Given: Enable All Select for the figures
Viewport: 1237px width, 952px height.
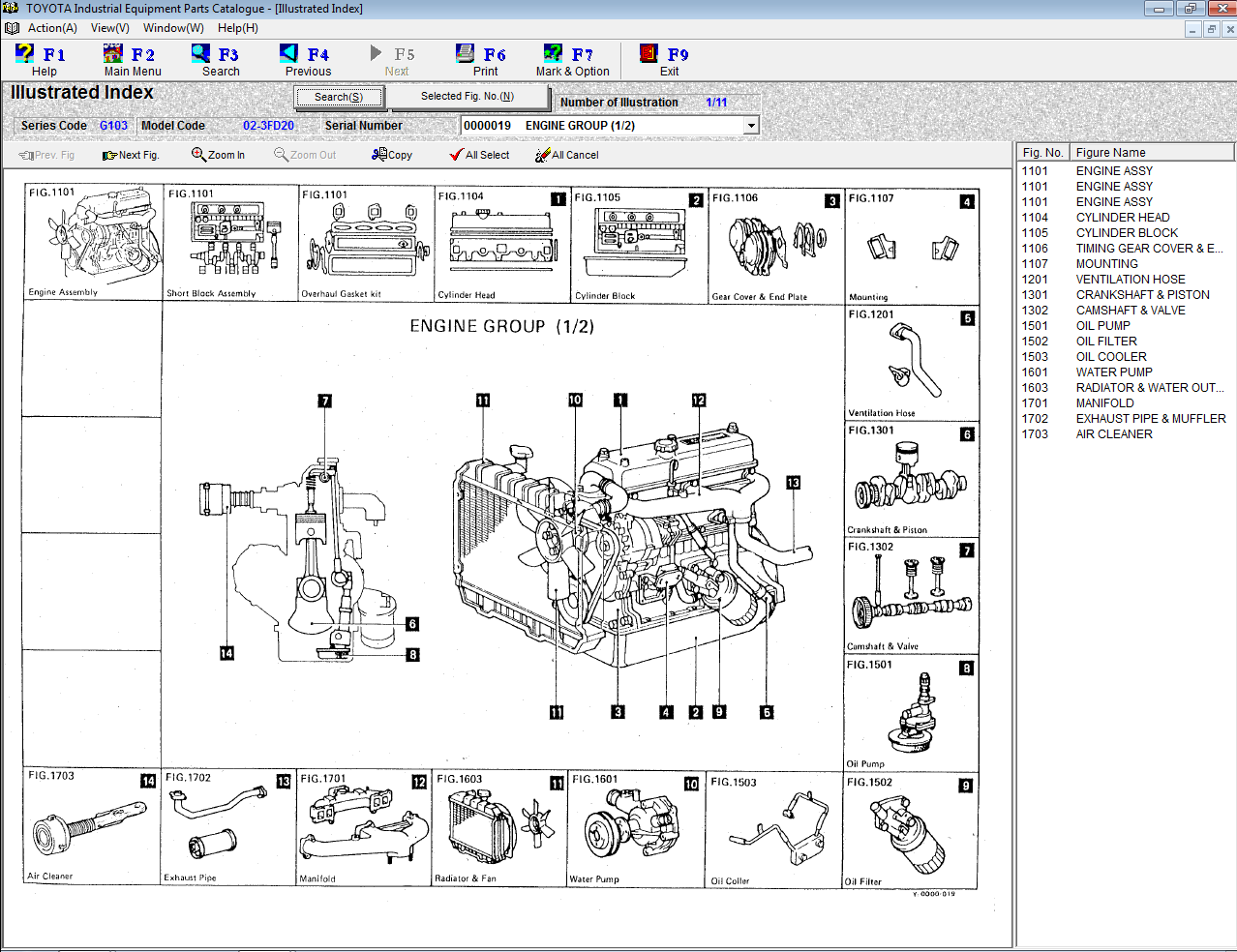Looking at the screenshot, I should tap(479, 155).
